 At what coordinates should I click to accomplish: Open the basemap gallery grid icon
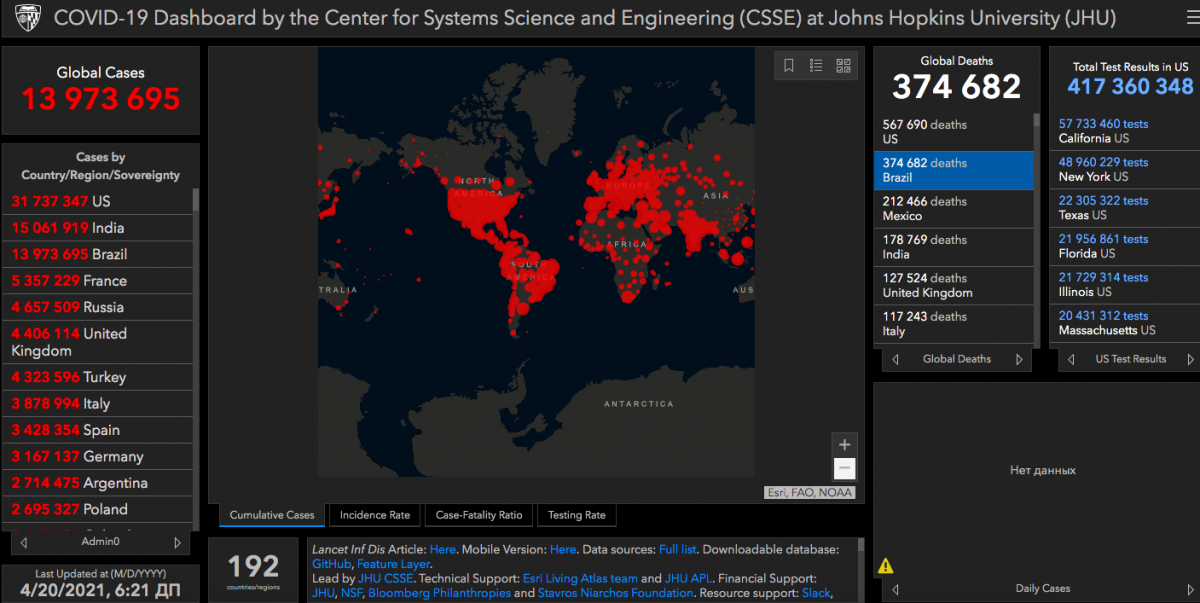843,66
